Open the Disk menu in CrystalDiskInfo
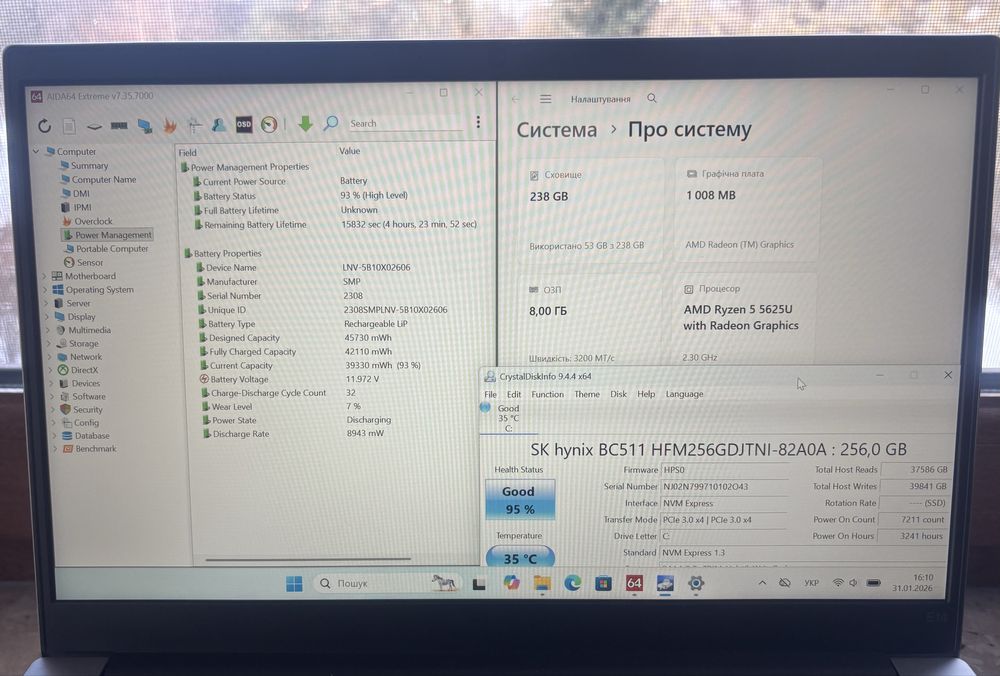Screen dimensions: 1000x676 (619, 394)
